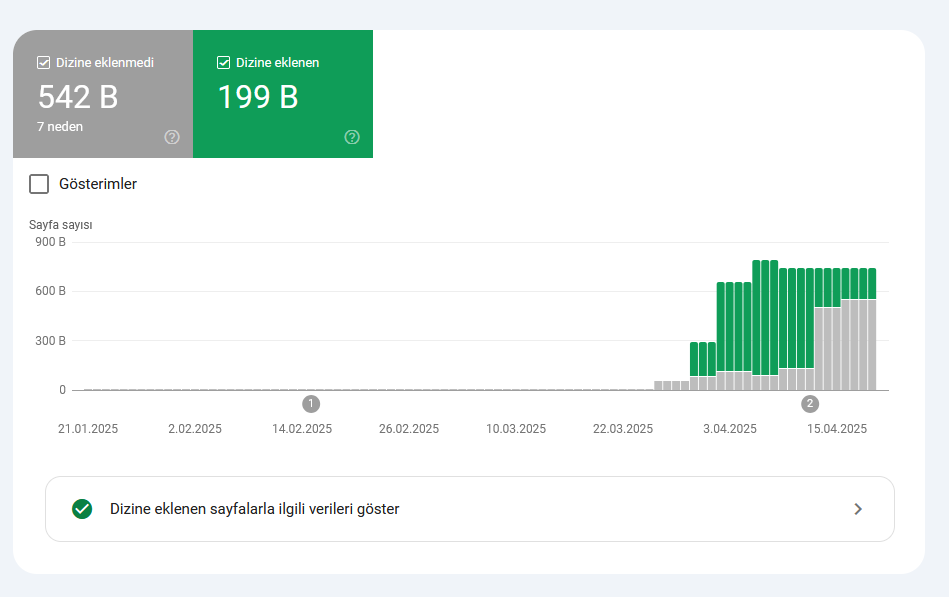Click the last gray bar near 15.04.2025
This screenshot has height=597, width=949.
tap(872, 345)
